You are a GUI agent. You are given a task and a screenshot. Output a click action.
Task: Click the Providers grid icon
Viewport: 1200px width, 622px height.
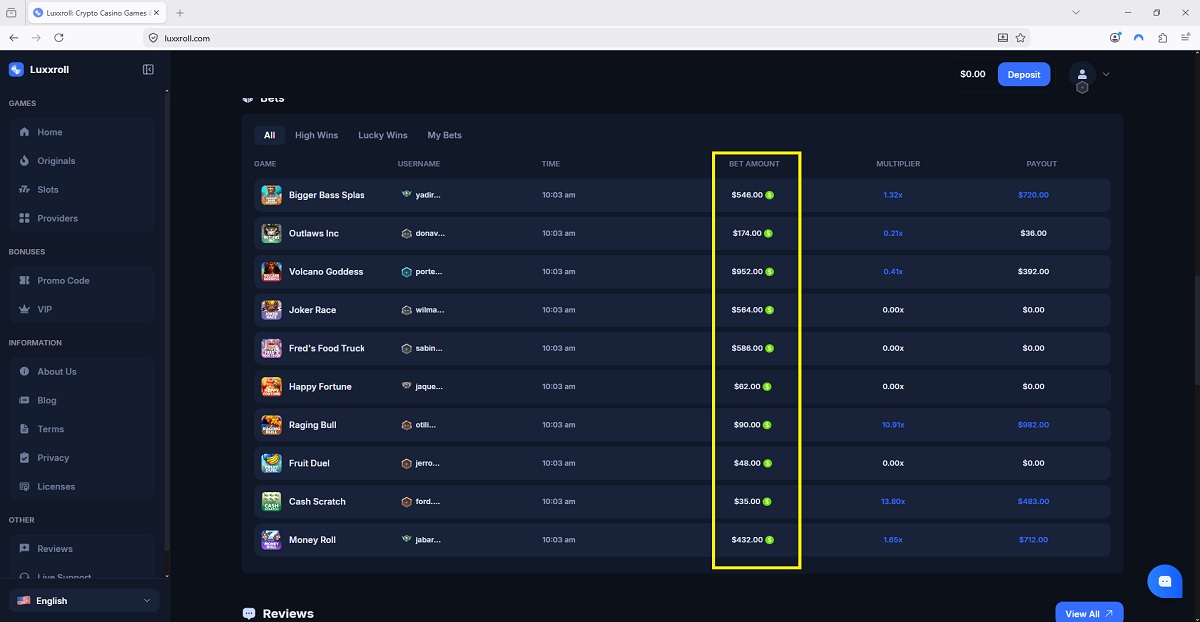click(x=25, y=218)
